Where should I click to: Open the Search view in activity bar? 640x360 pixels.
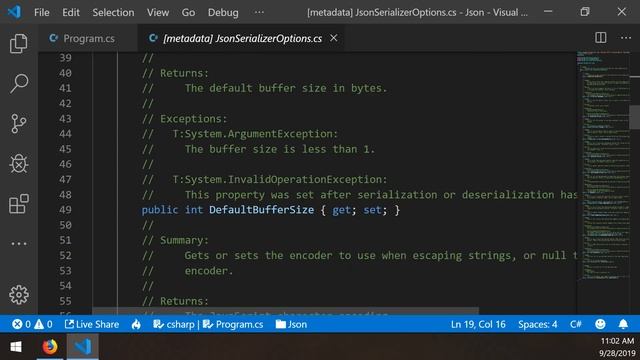19,83
